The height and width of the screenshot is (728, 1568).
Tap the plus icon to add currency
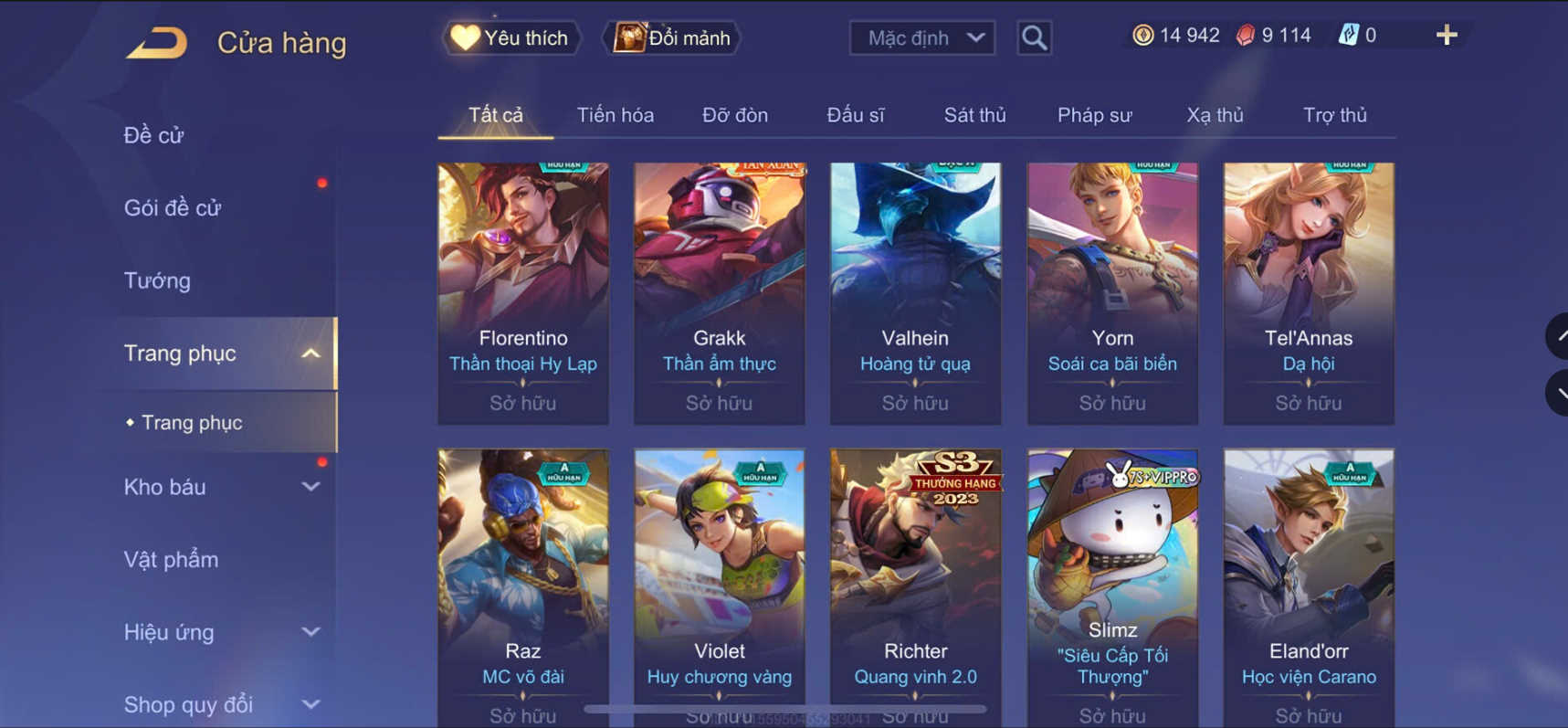(1447, 36)
